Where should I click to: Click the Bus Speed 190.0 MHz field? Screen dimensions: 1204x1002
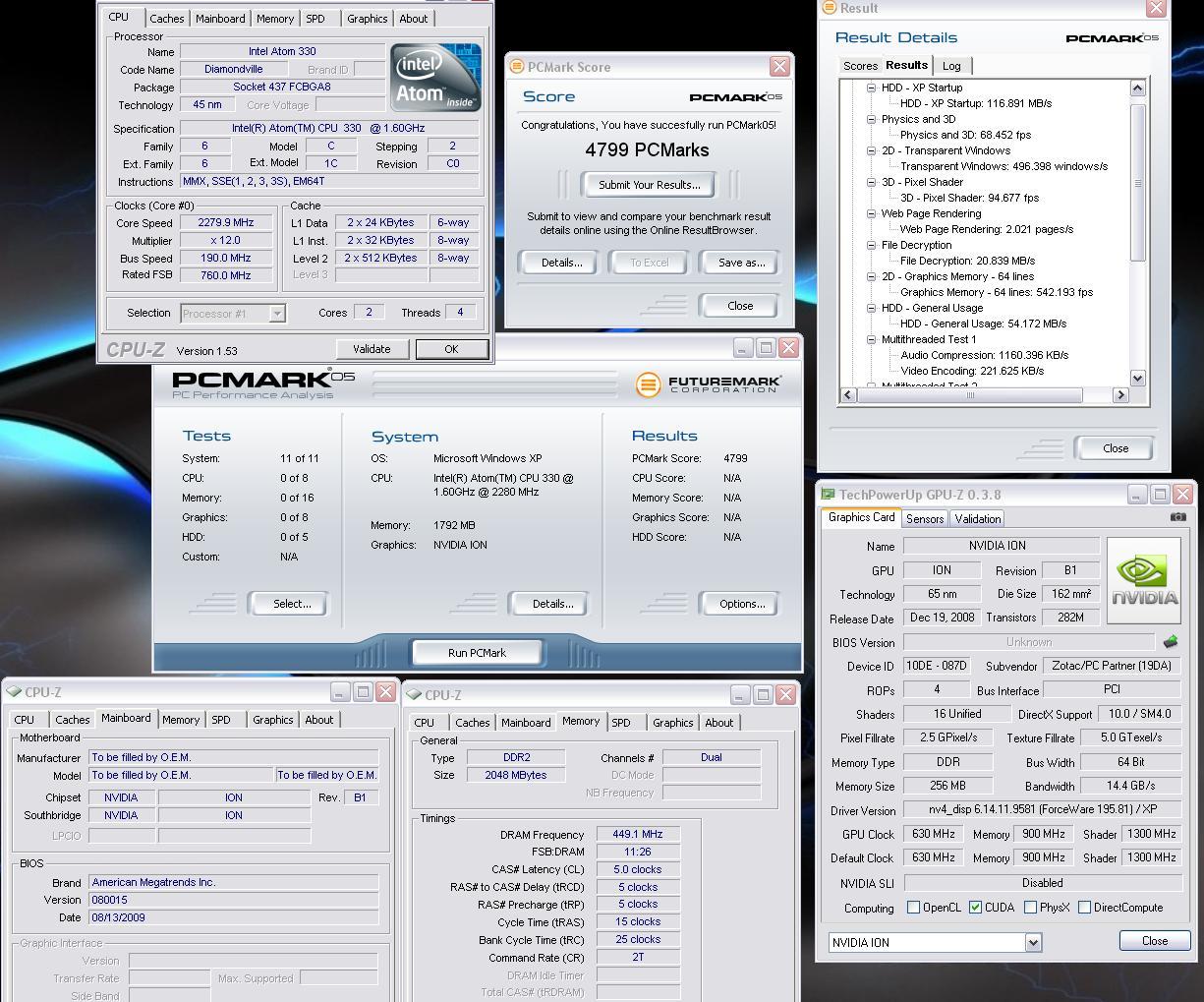226,258
